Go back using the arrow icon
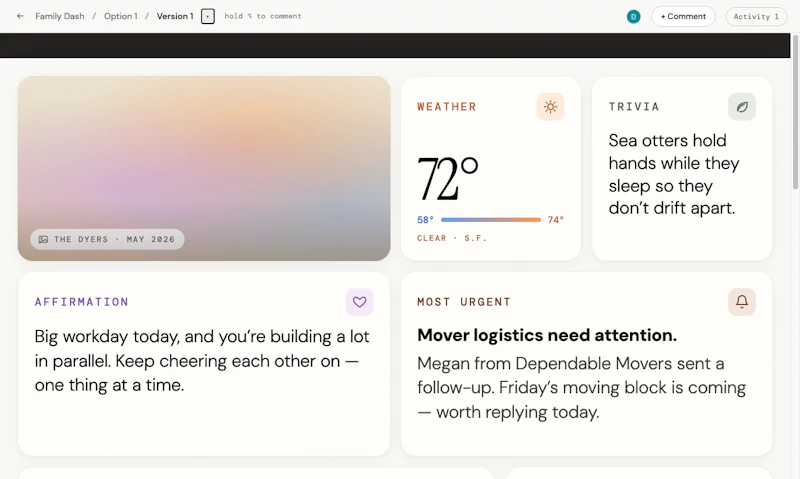The width and height of the screenshot is (800, 479). coord(20,16)
